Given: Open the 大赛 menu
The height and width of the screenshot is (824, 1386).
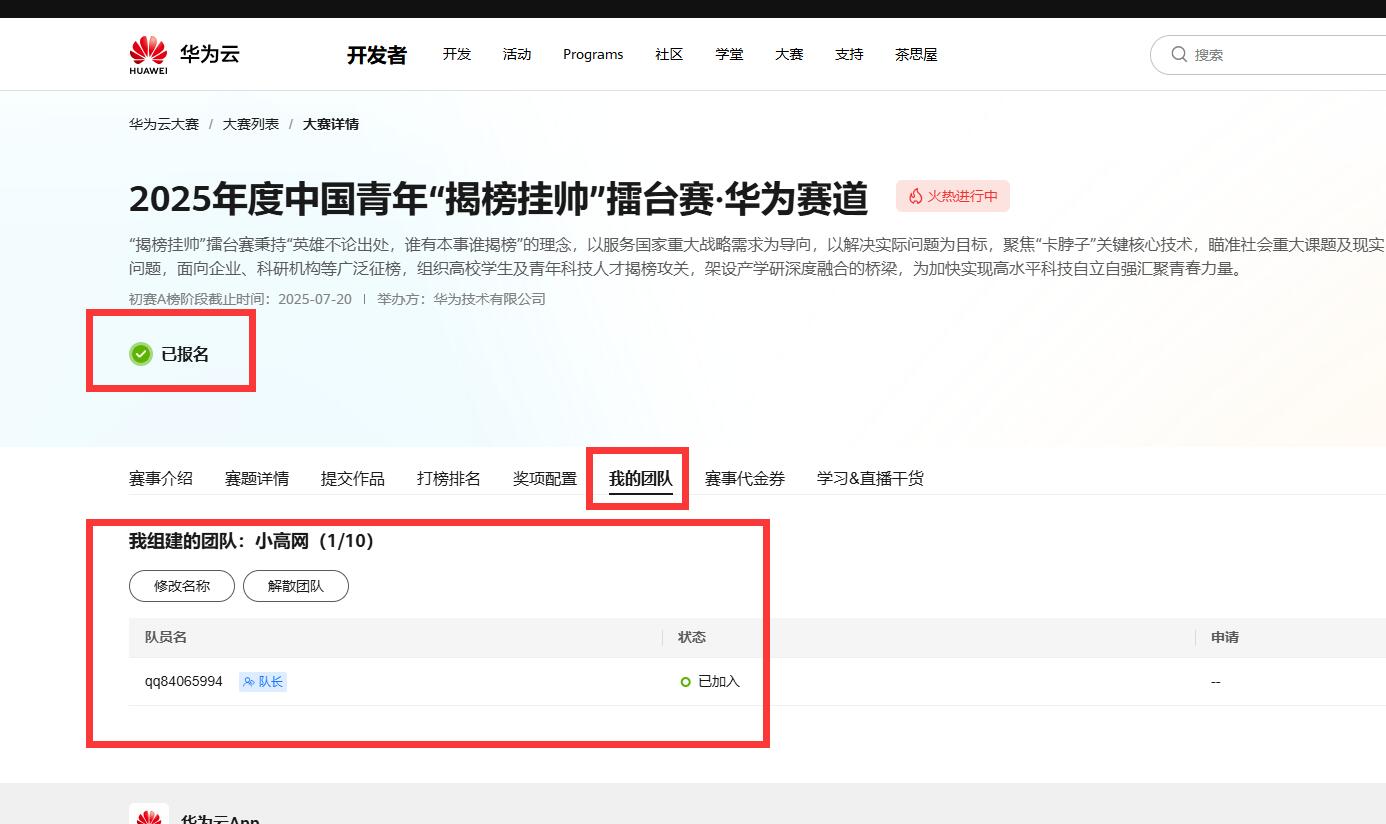Looking at the screenshot, I should [x=789, y=54].
